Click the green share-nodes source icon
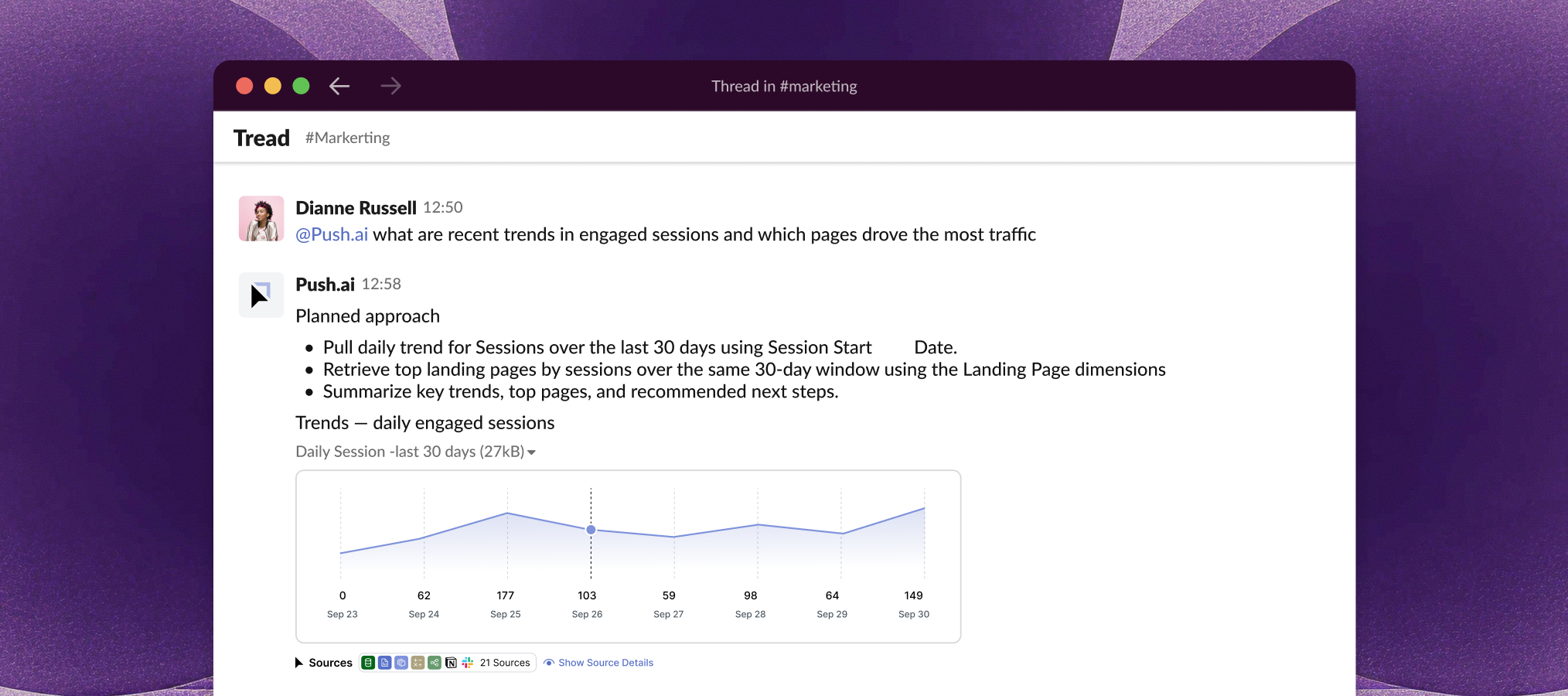Screen dimensions: 1568x696 pyautogui.click(x=435, y=663)
